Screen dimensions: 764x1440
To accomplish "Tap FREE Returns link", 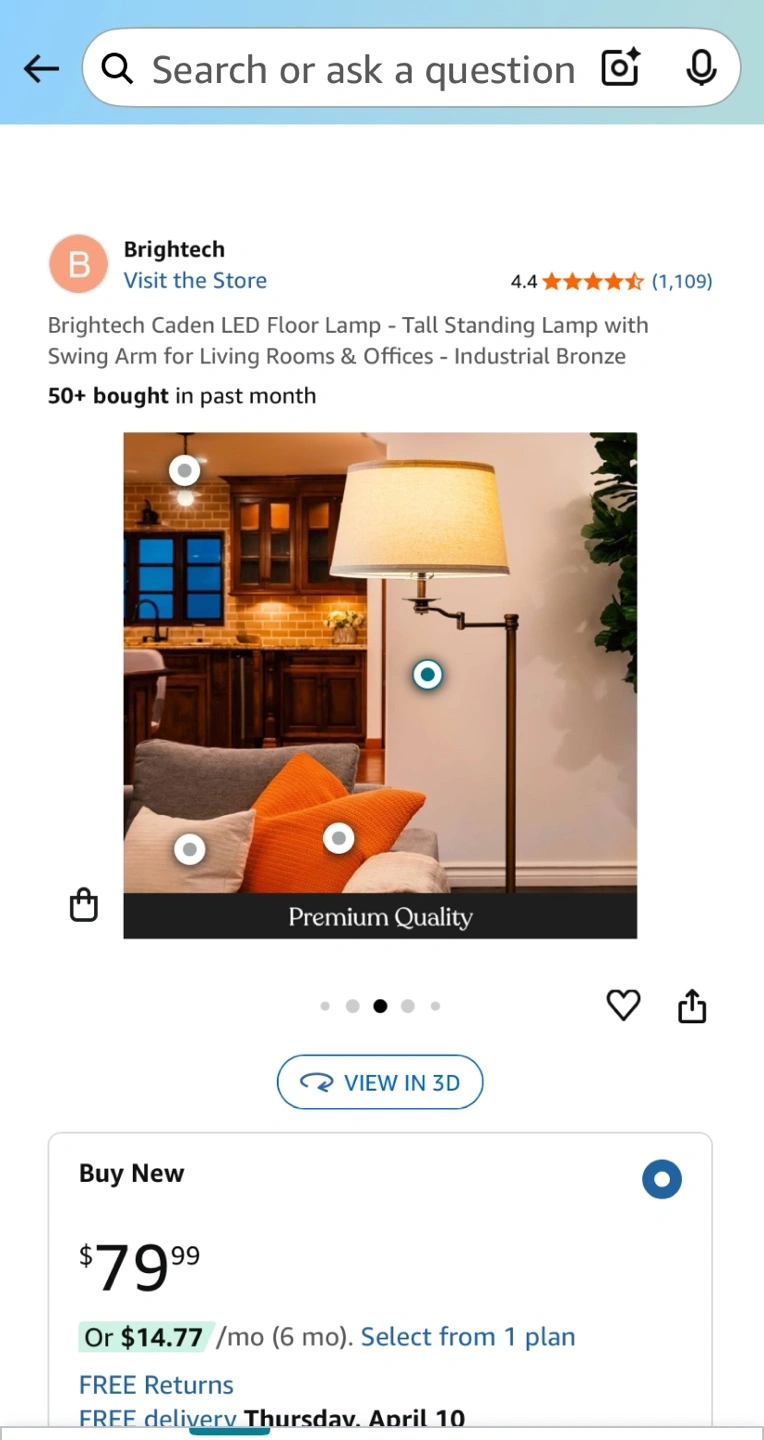I will pos(156,1385).
